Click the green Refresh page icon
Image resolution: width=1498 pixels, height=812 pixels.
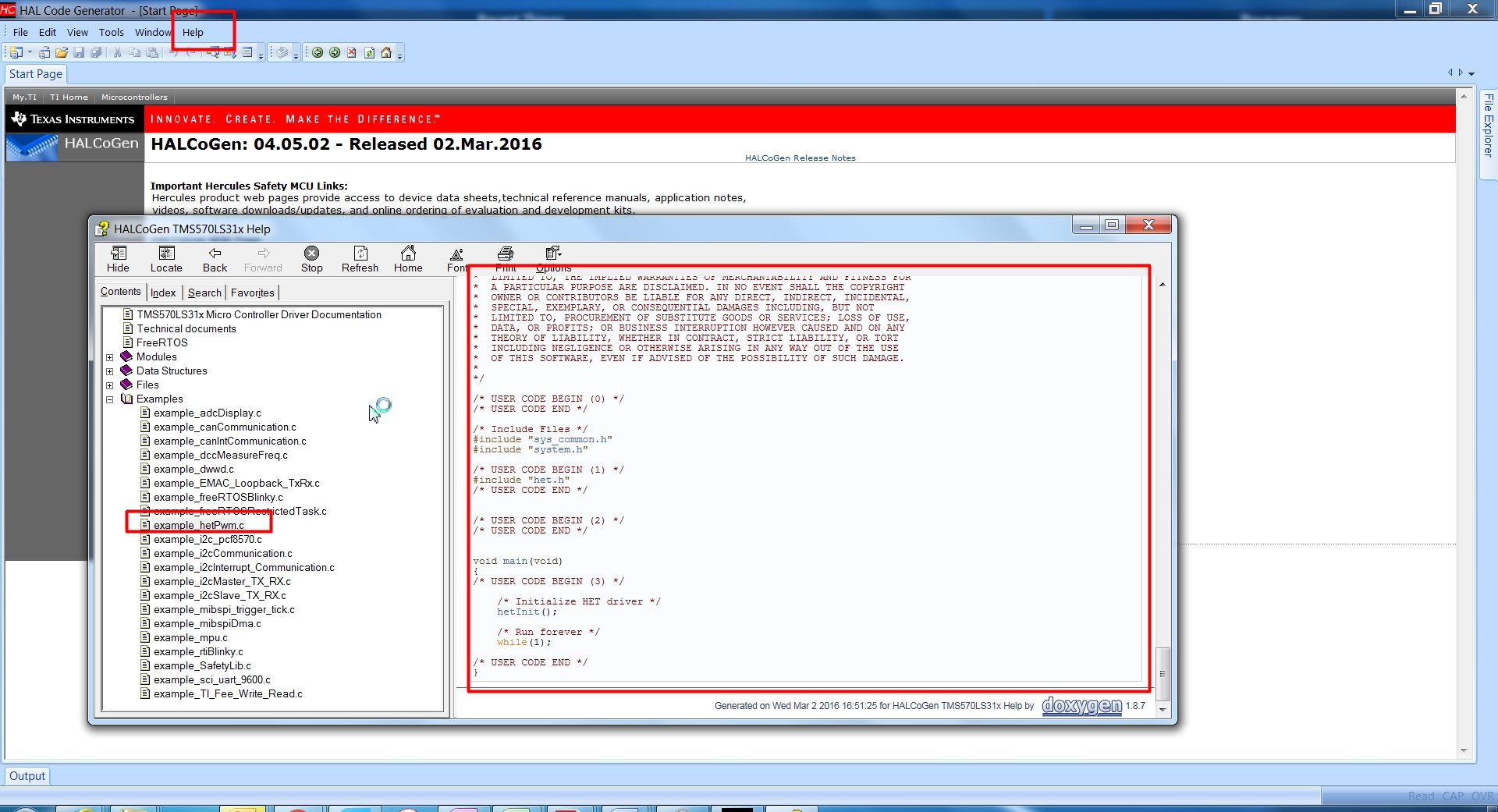369,52
